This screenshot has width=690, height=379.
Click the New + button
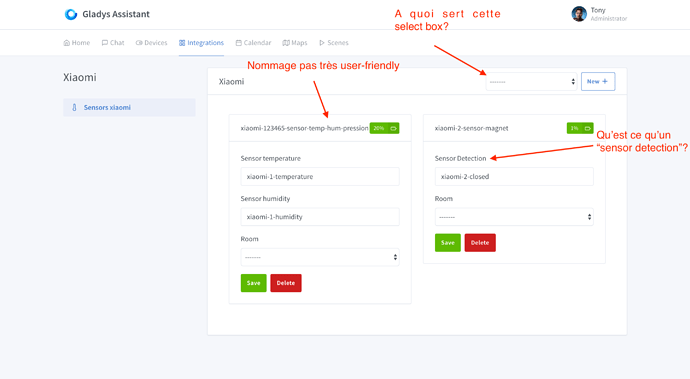[598, 81]
